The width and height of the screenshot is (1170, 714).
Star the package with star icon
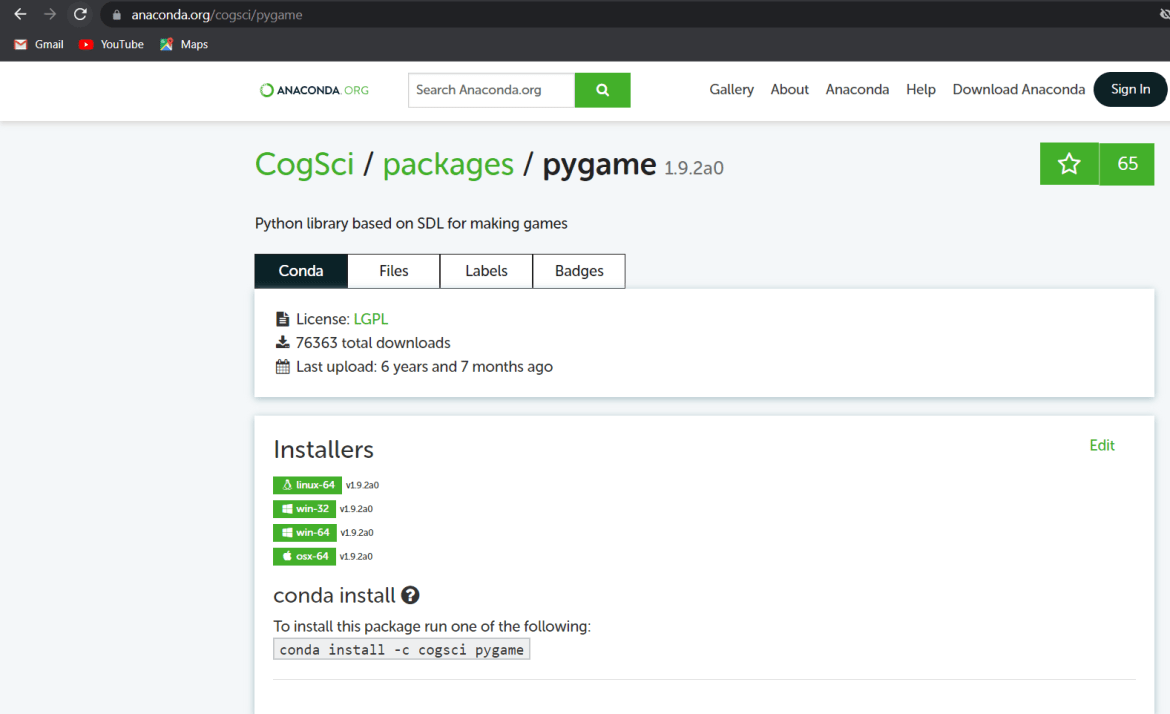click(1069, 164)
